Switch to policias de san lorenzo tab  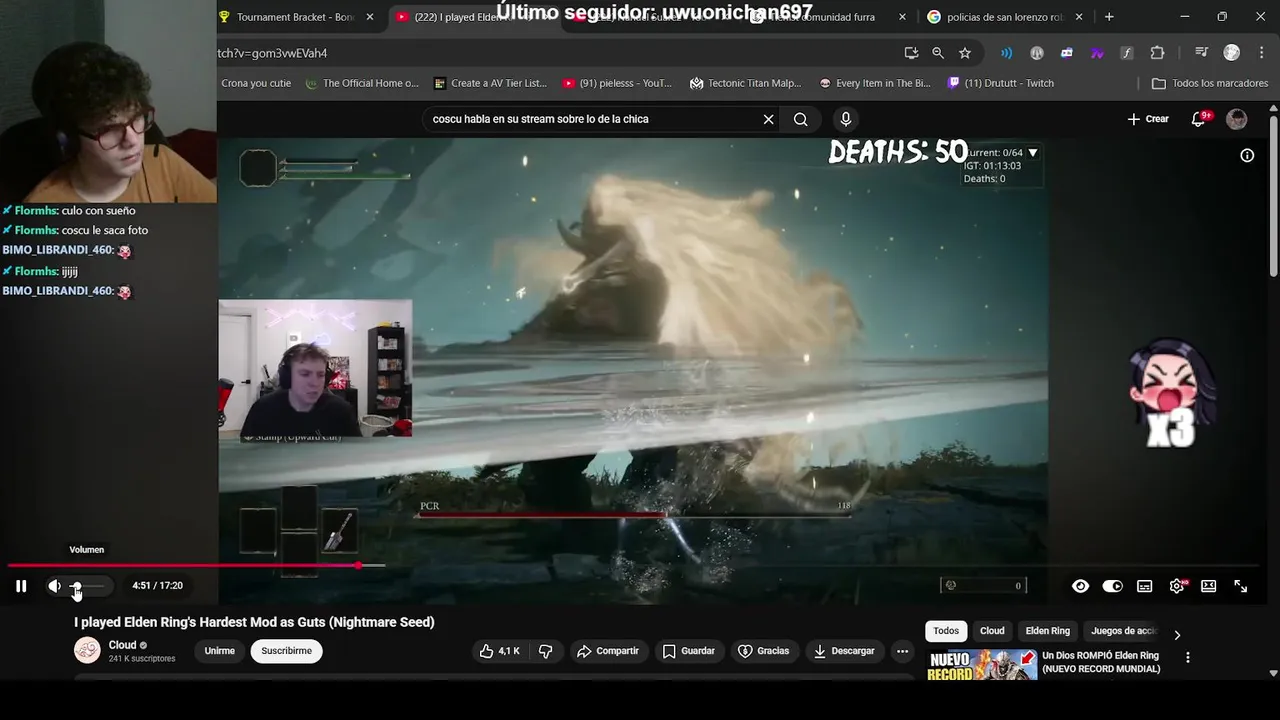(1005, 17)
